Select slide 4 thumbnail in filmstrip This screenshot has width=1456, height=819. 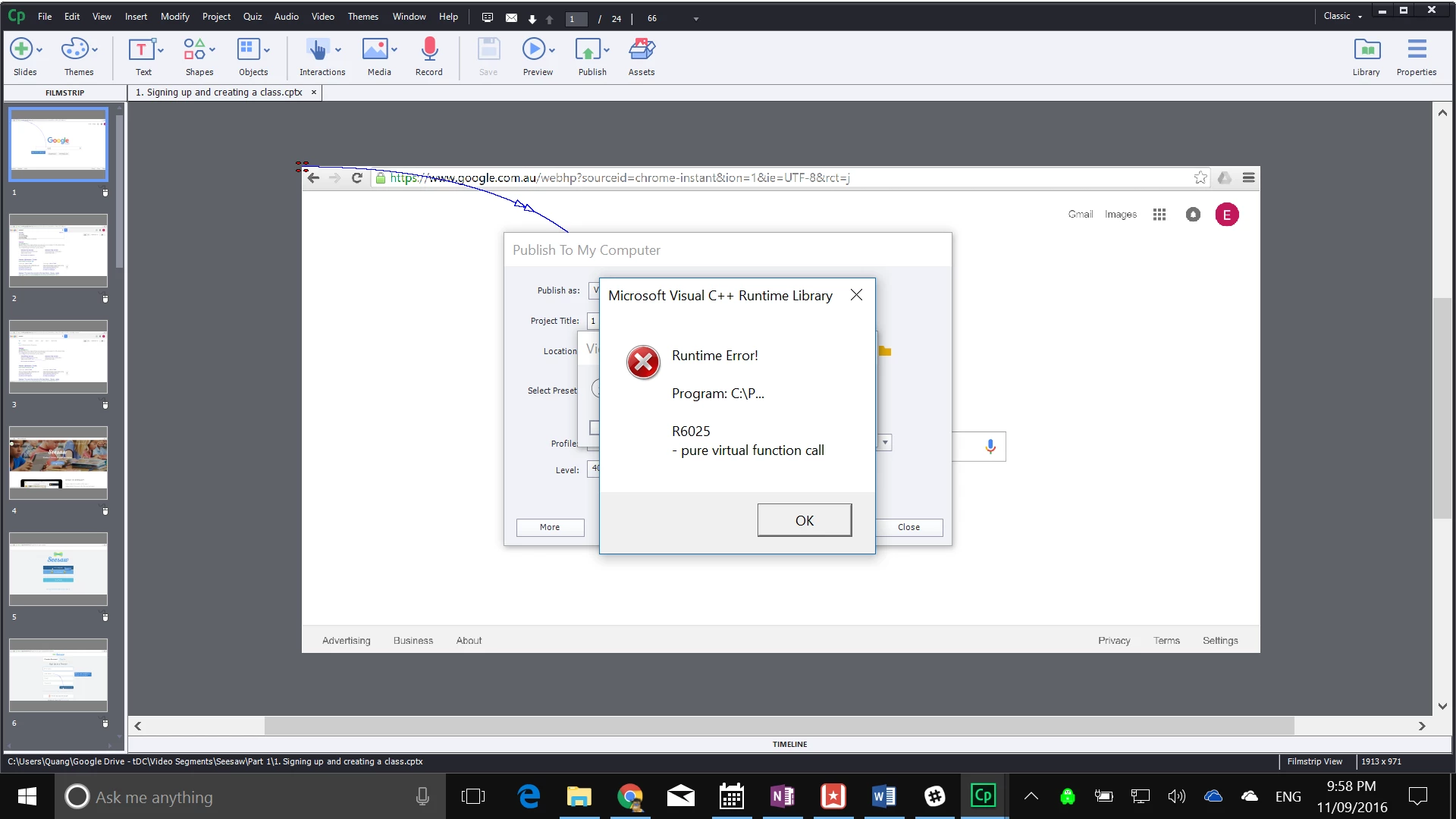click(x=58, y=463)
